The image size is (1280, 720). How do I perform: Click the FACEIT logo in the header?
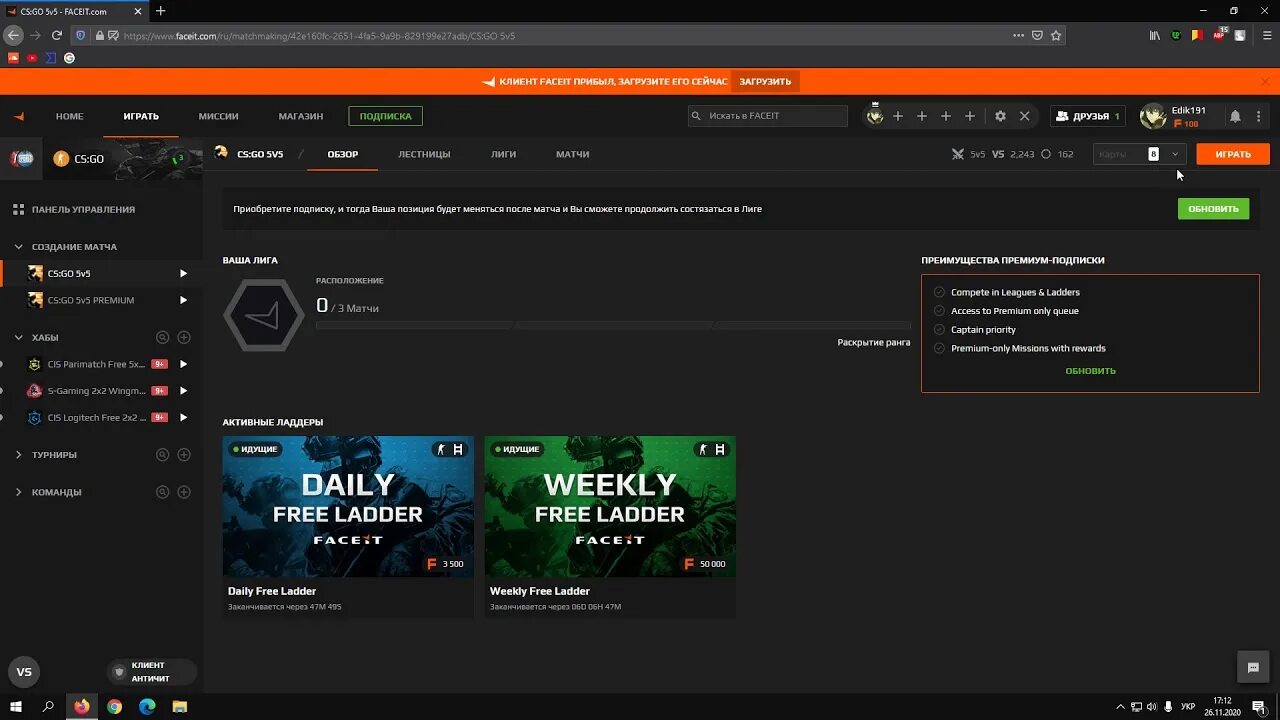click(x=19, y=116)
